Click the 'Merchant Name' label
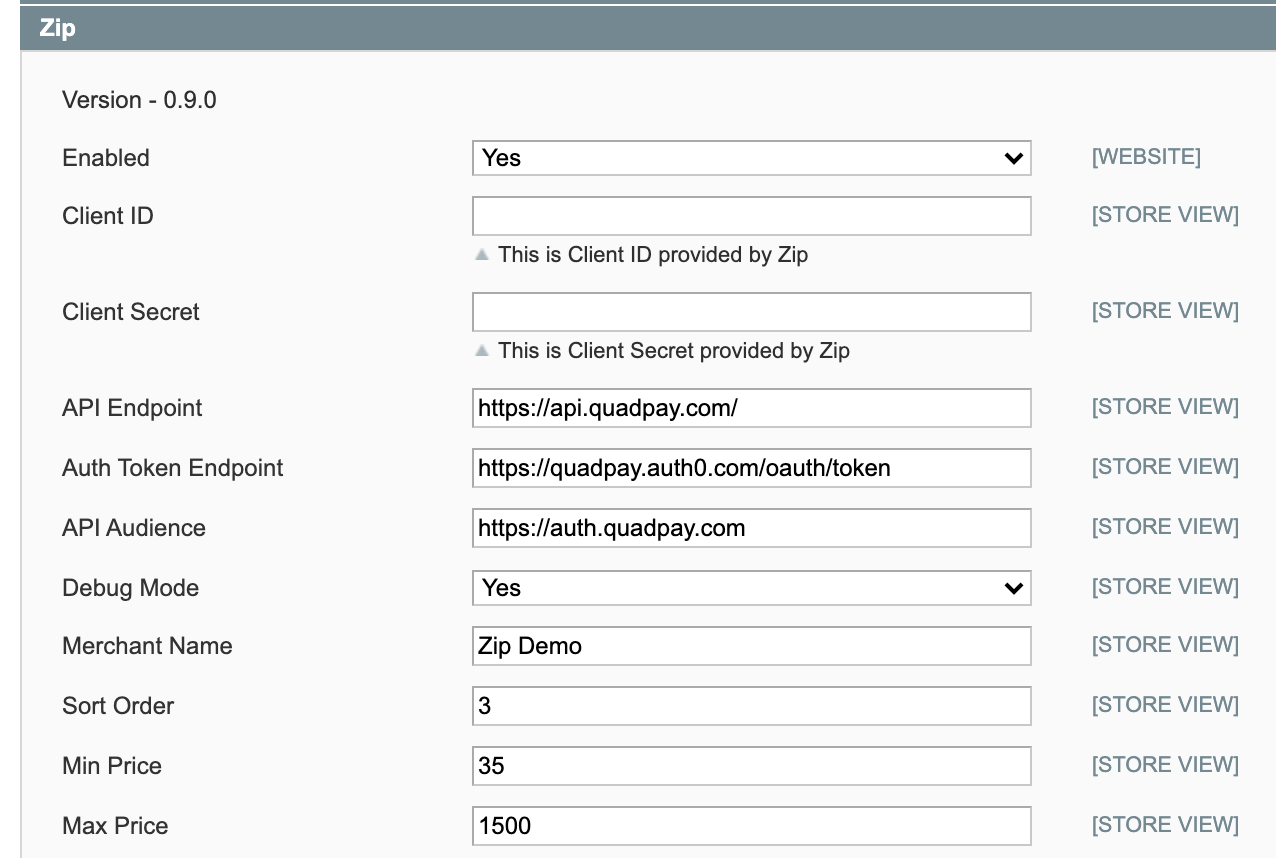The image size is (1276, 858). click(147, 646)
